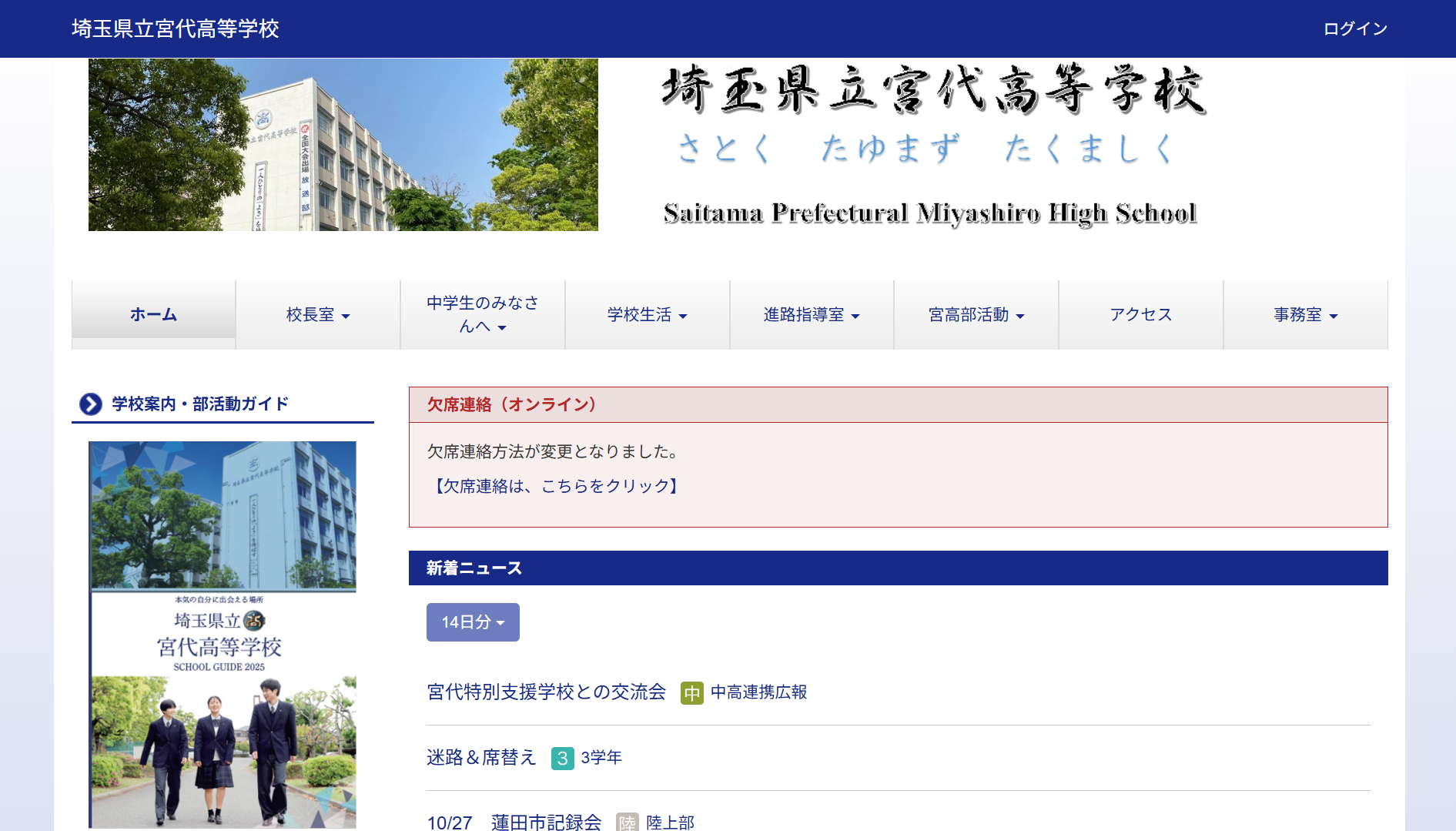Open the 14日分 period dropdown
Viewport: 1456px width, 831px height.
pyautogui.click(x=473, y=622)
